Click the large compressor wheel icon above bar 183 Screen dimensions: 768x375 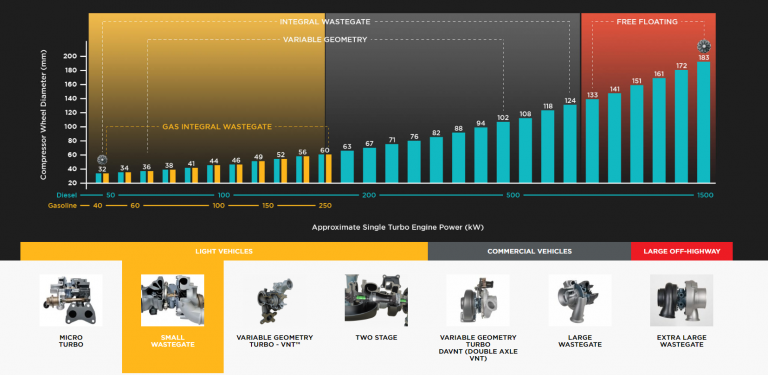(704, 47)
